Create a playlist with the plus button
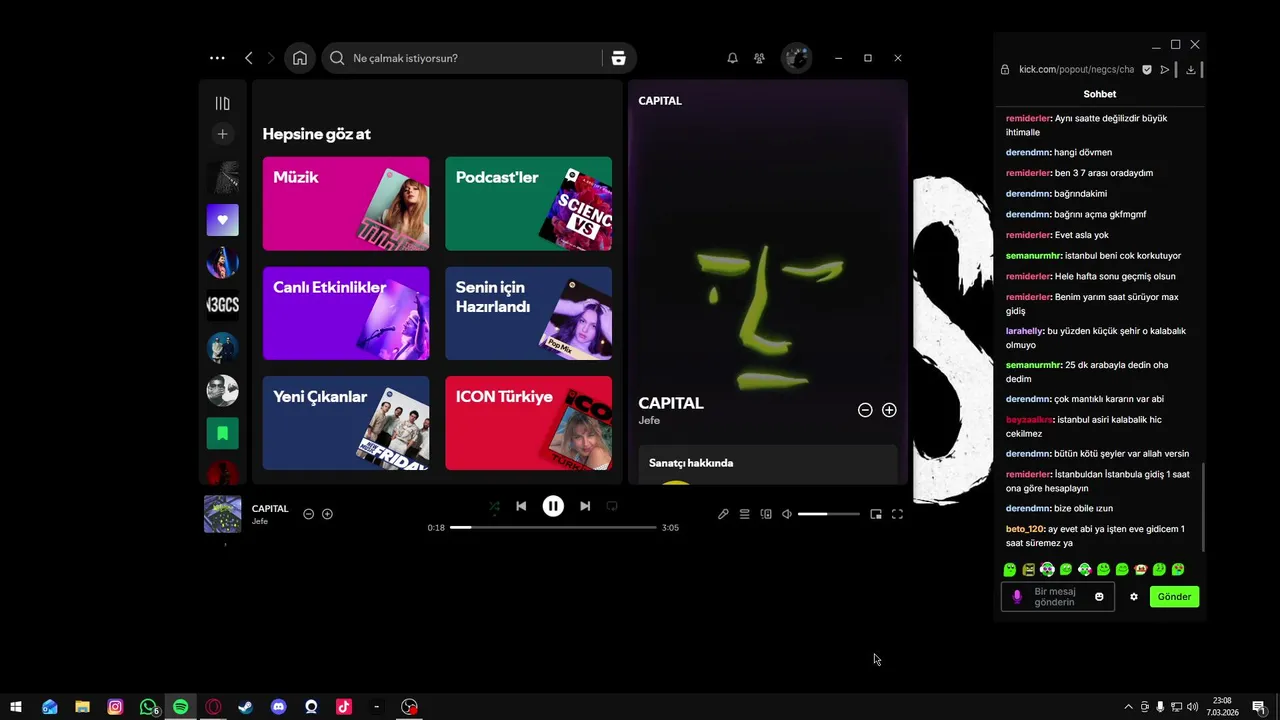The height and width of the screenshot is (720, 1280). [223, 134]
